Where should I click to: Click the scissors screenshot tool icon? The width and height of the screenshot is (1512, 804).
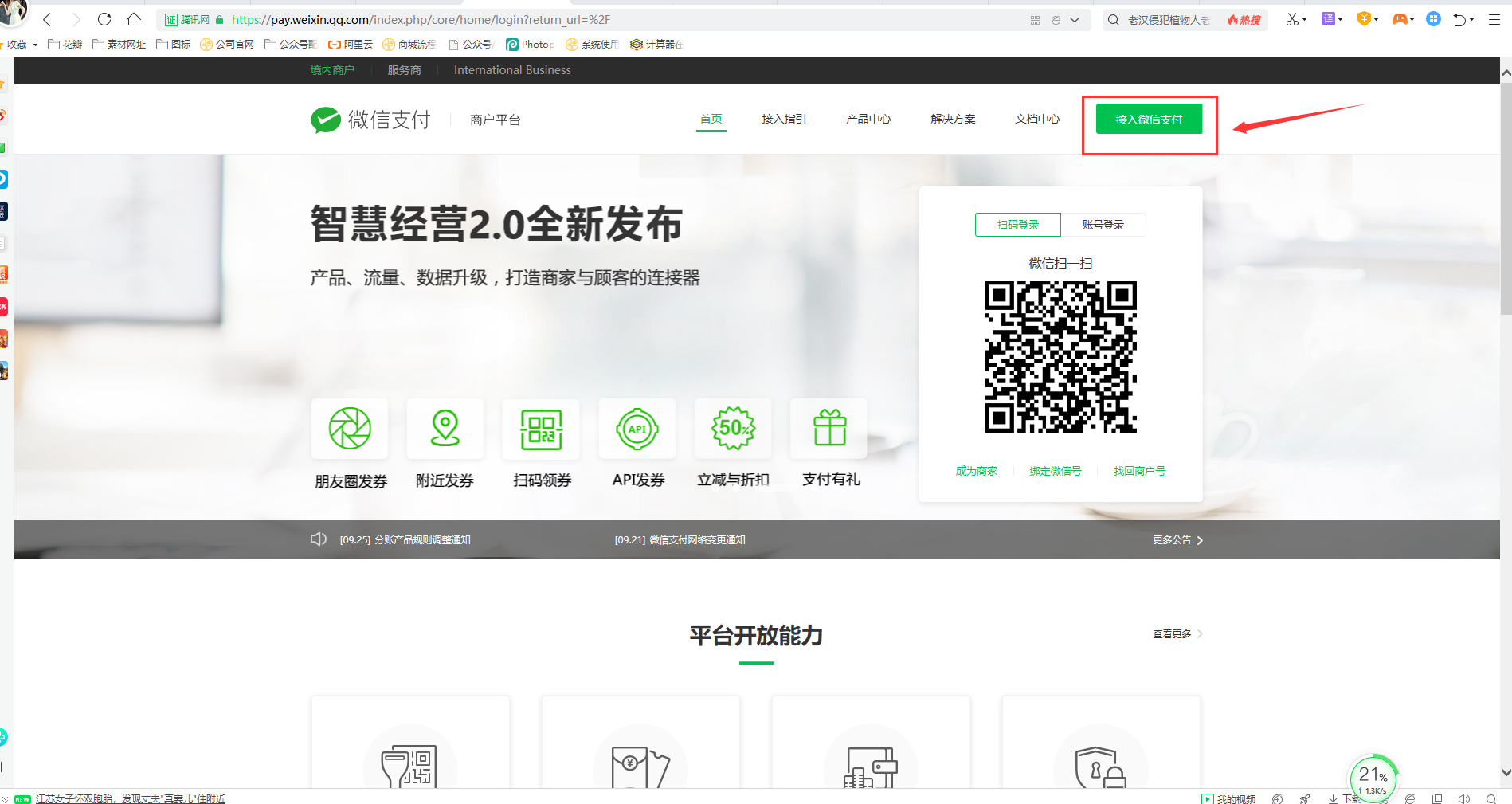pyautogui.click(x=1291, y=19)
